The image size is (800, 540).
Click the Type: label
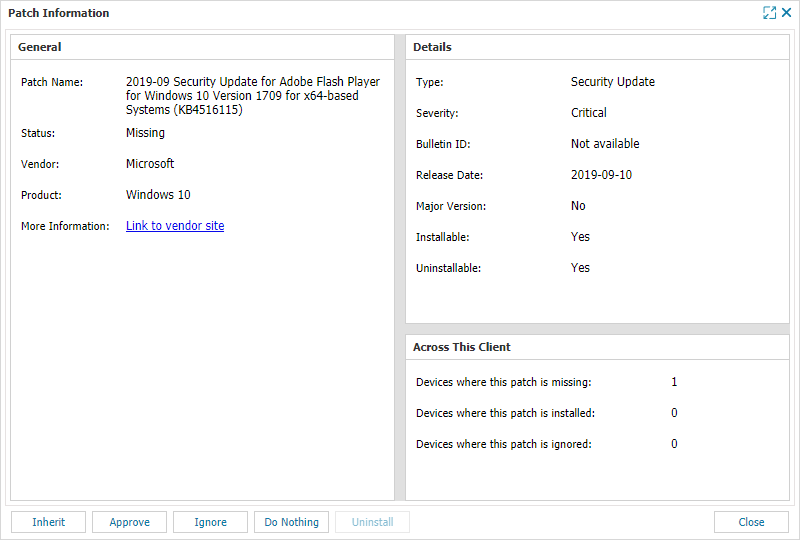point(430,82)
